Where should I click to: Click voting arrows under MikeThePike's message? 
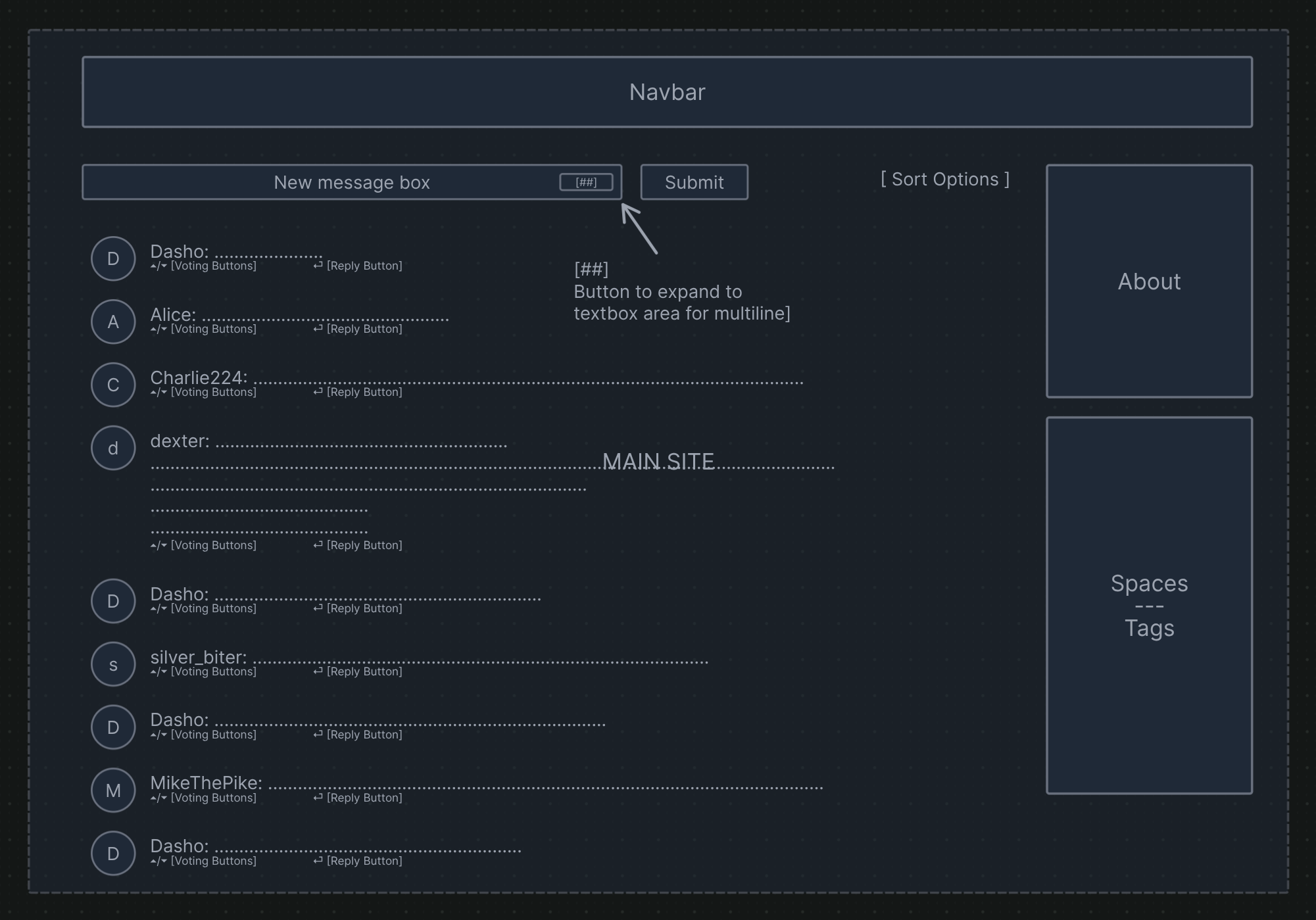pos(158,798)
